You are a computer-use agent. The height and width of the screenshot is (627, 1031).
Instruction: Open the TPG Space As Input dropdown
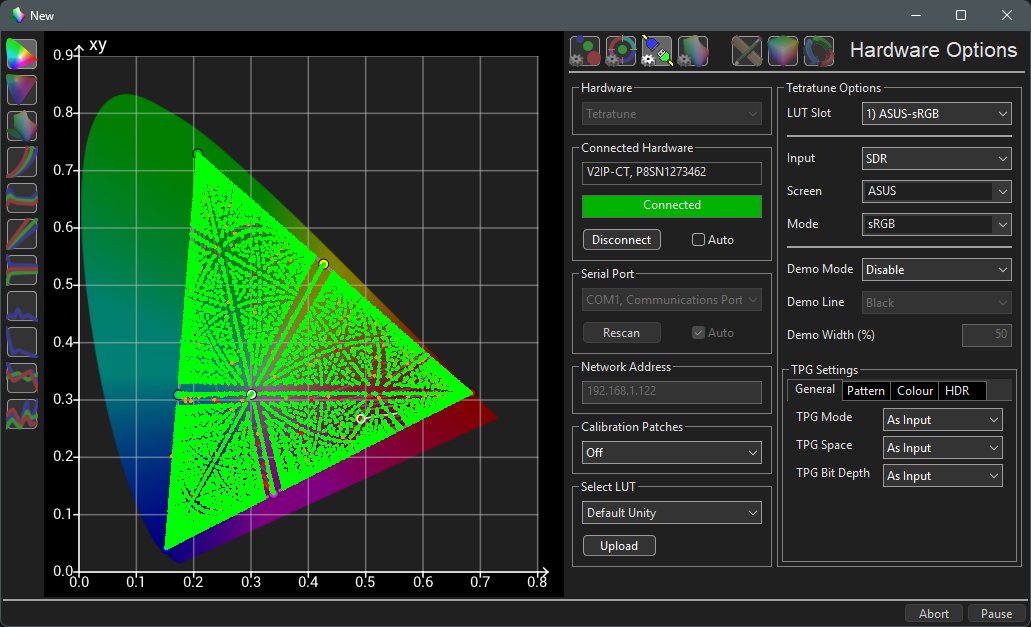[x=942, y=448]
